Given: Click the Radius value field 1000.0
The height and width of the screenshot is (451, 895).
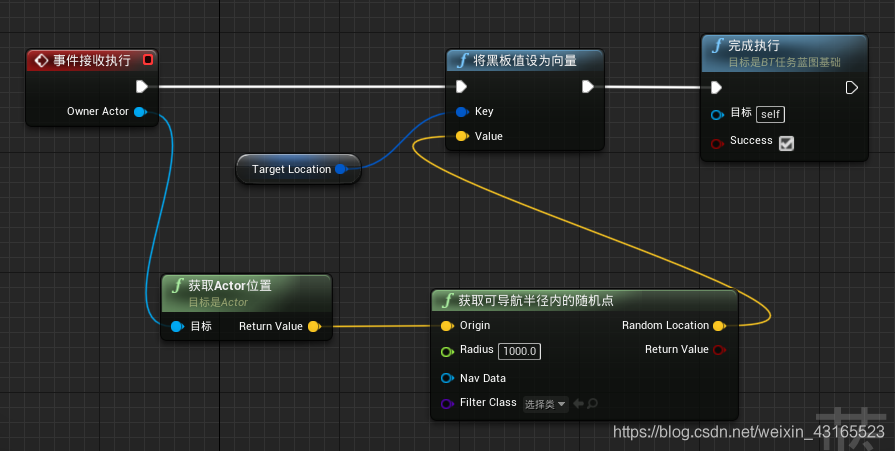Looking at the screenshot, I should pos(519,351).
